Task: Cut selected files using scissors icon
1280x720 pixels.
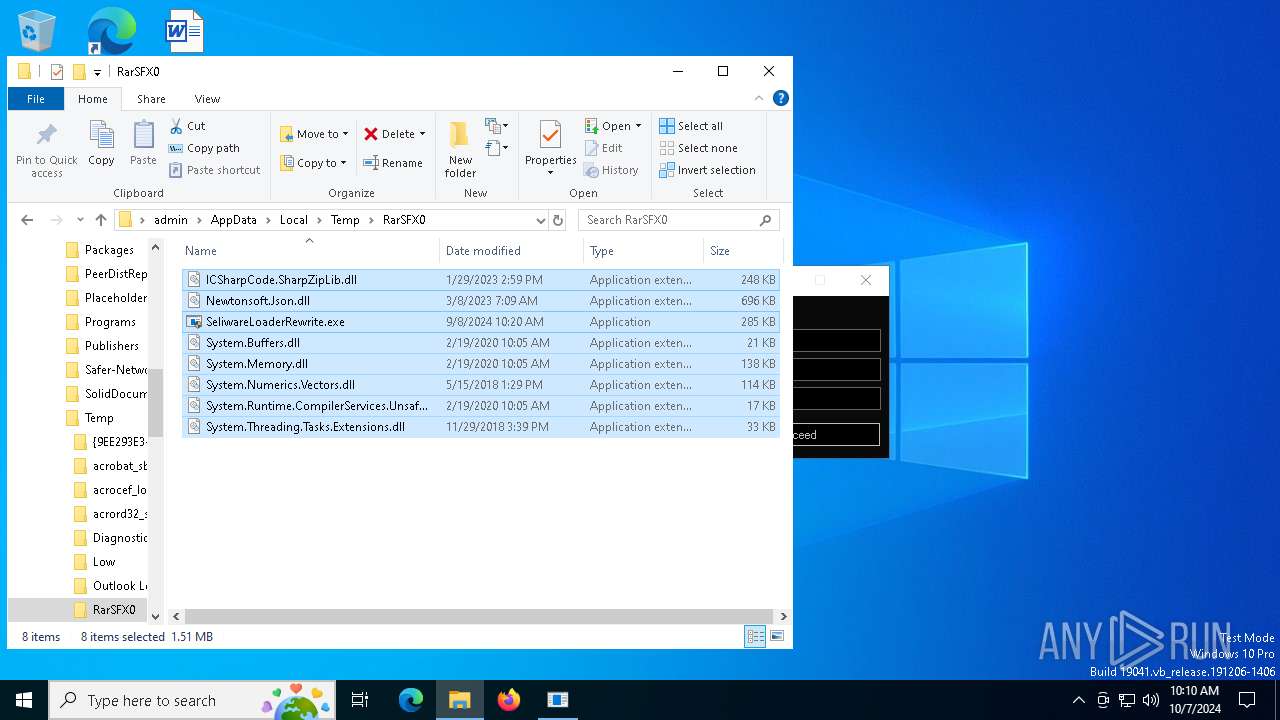Action: [187, 126]
